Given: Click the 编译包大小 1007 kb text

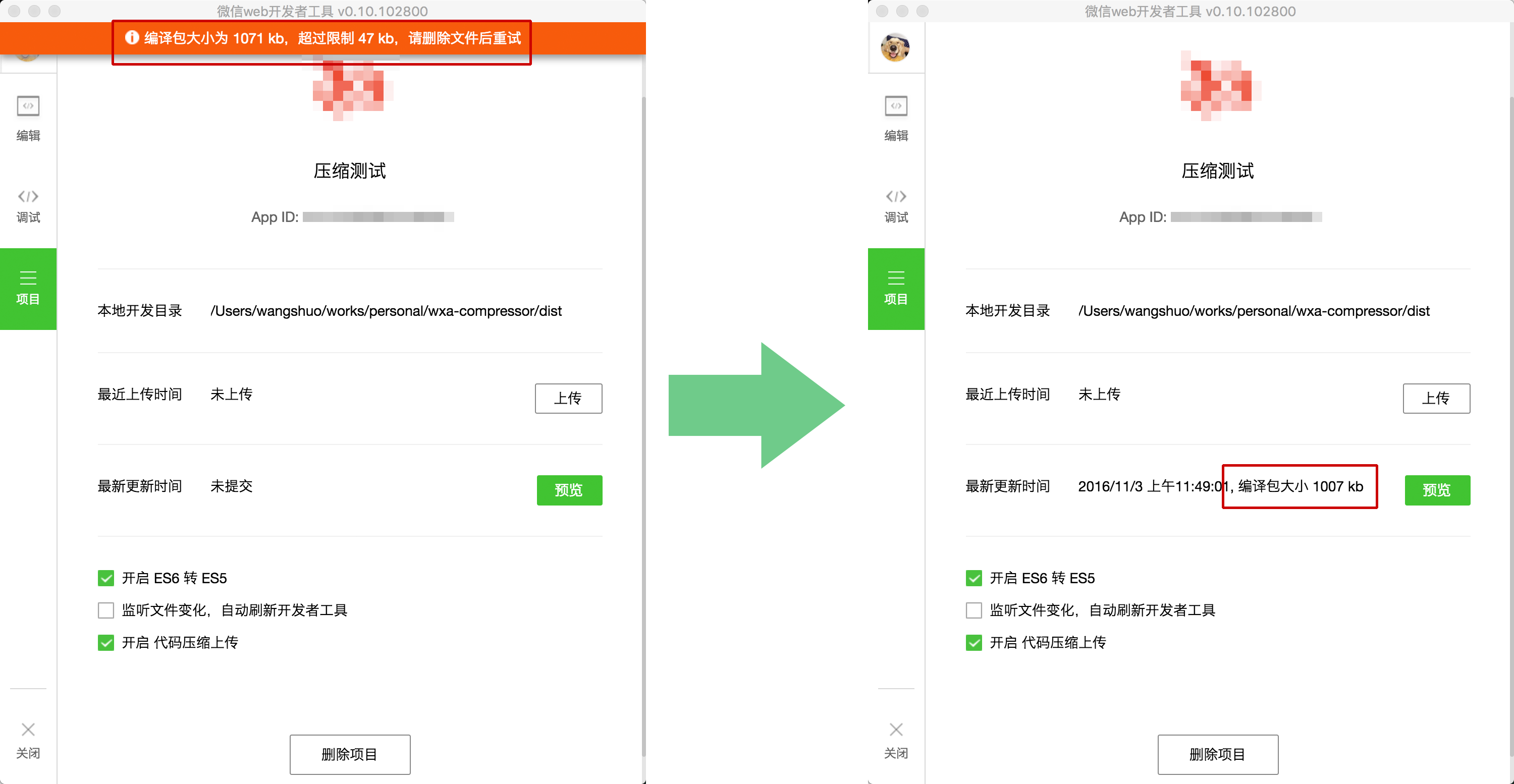Looking at the screenshot, I should click(x=1301, y=487).
